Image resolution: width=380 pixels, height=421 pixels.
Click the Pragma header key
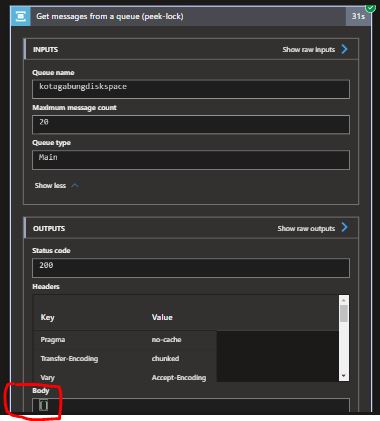[53, 340]
